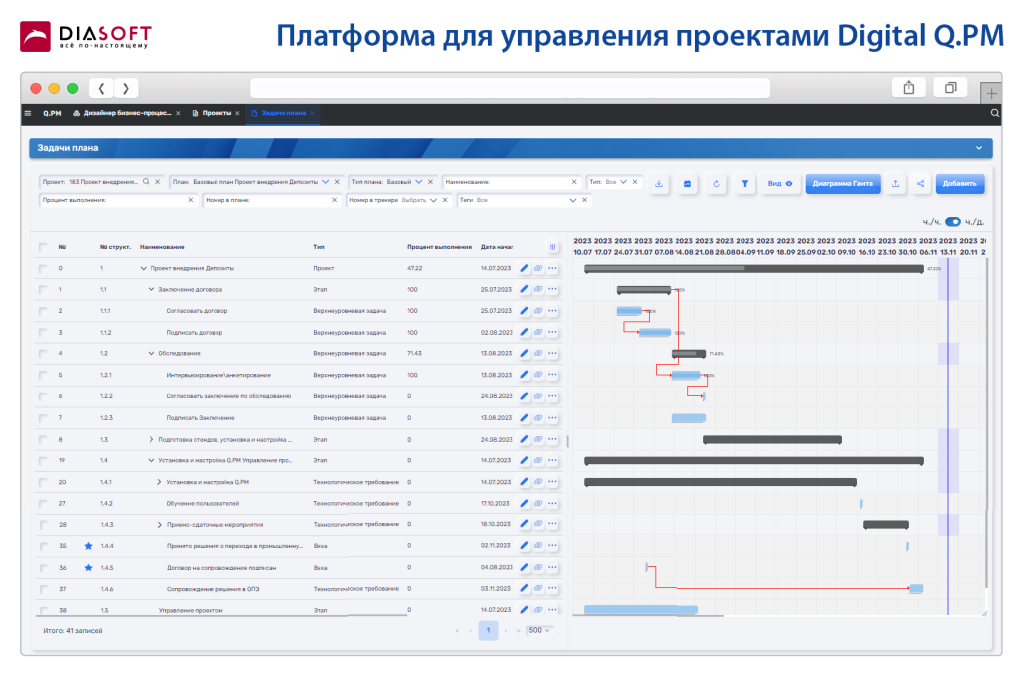Click the column settings icon in table header
This screenshot has height=675, width=1024.
552,247
